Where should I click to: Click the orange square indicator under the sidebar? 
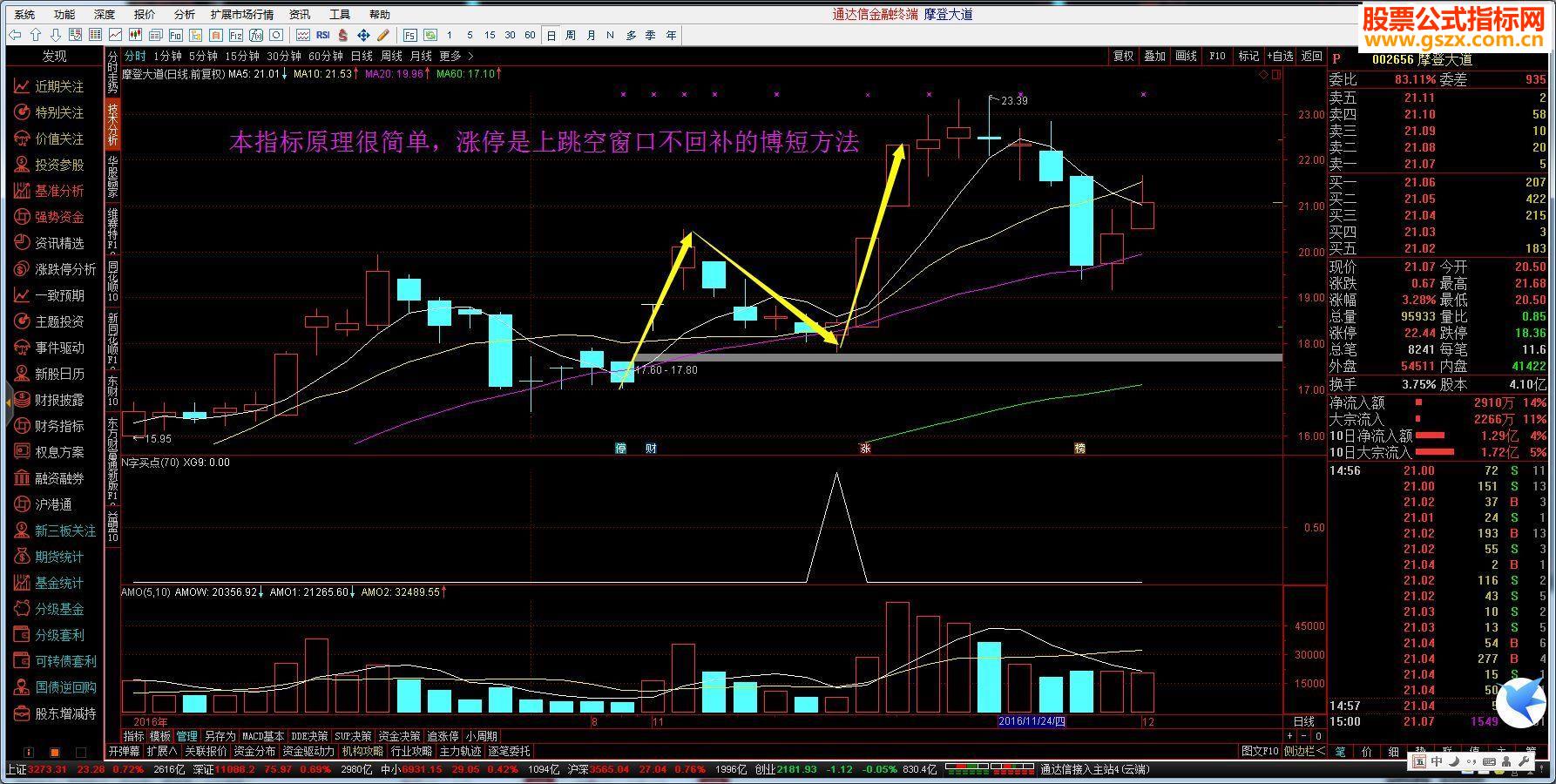(55, 752)
